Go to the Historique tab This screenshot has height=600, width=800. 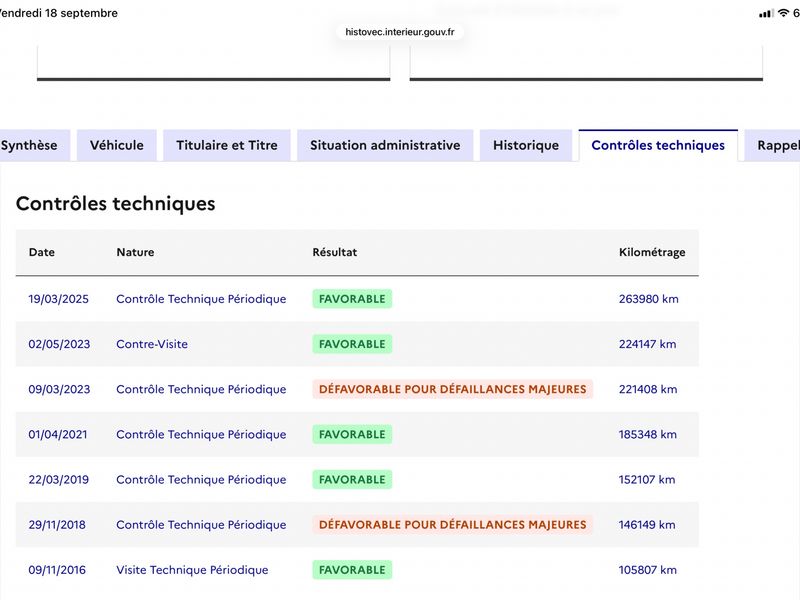point(526,145)
